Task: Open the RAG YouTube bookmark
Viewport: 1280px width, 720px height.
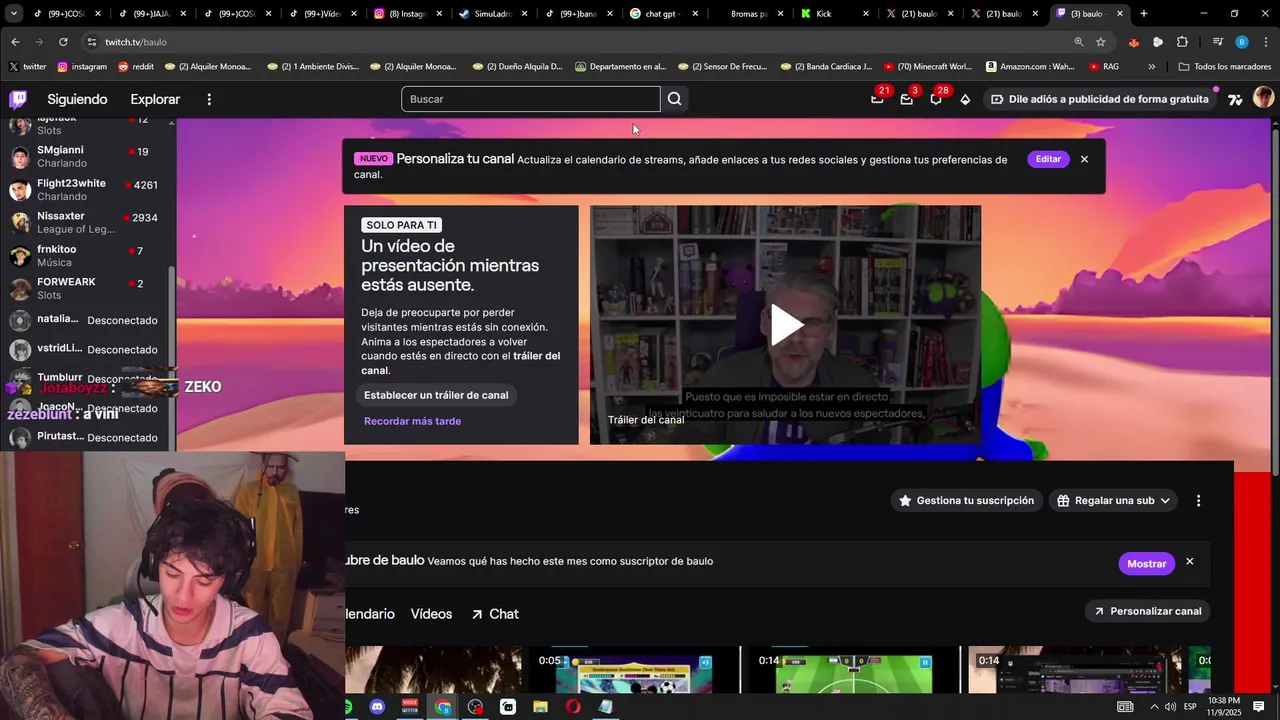Action: 1104,67
